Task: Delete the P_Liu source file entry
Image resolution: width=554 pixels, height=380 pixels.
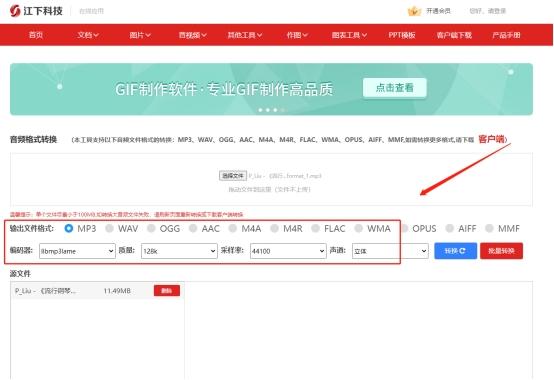Action: click(167, 291)
